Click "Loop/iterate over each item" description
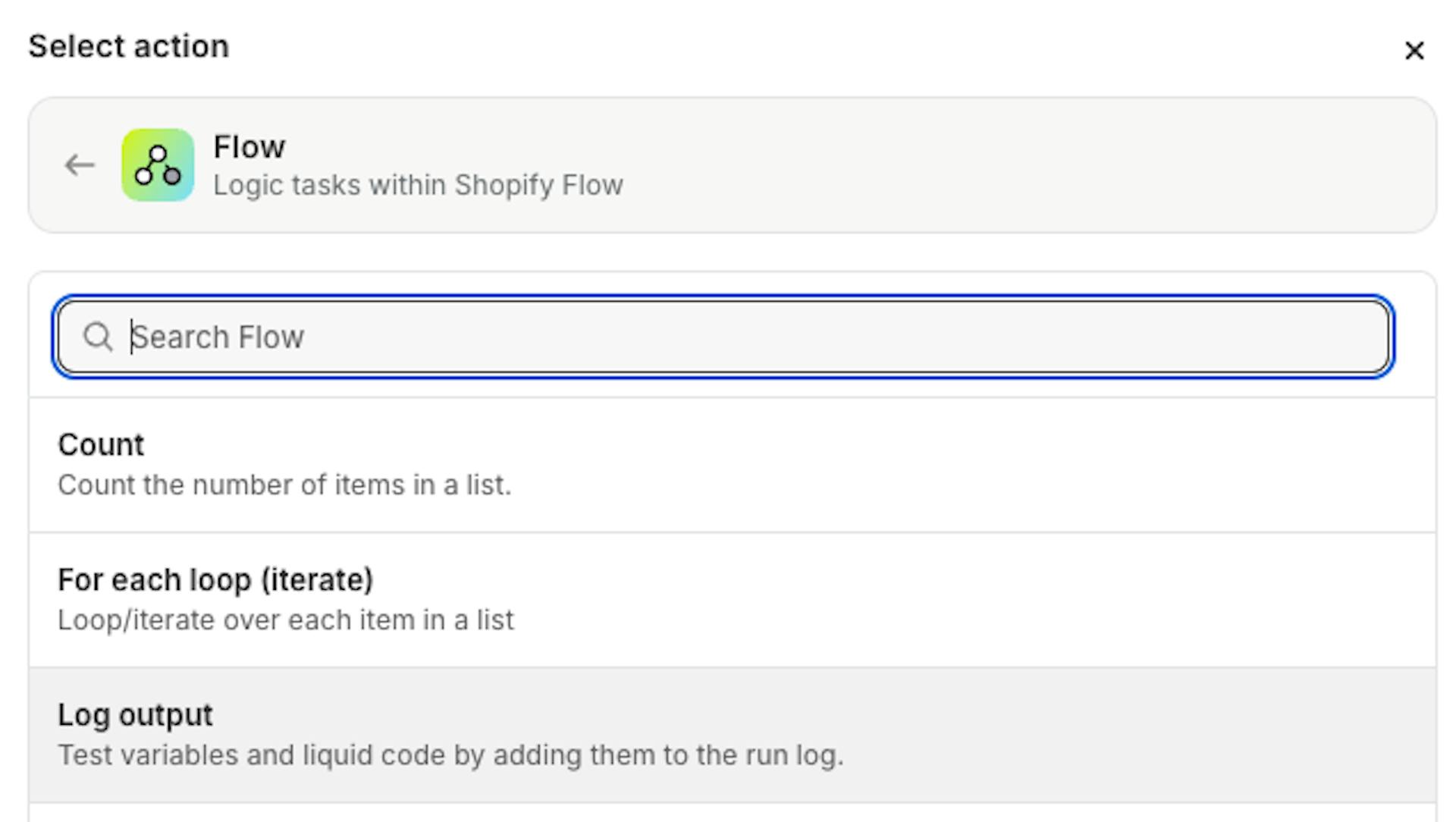 click(x=286, y=620)
